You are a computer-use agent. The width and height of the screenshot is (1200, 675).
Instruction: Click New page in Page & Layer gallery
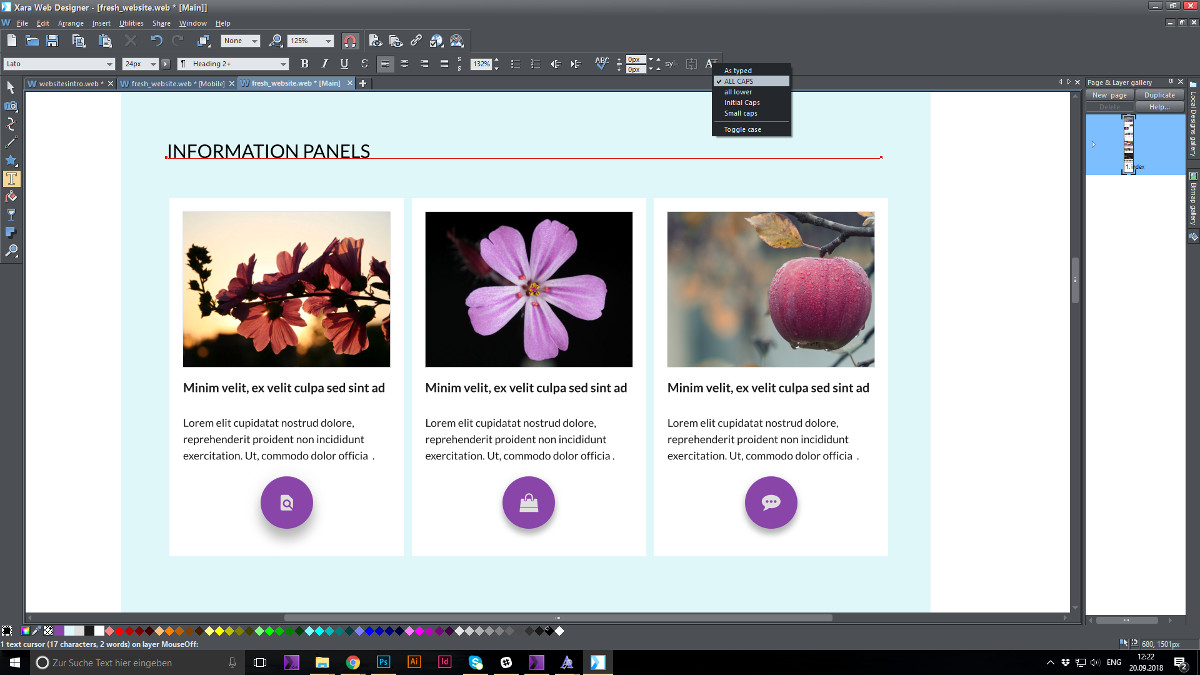[1108, 94]
